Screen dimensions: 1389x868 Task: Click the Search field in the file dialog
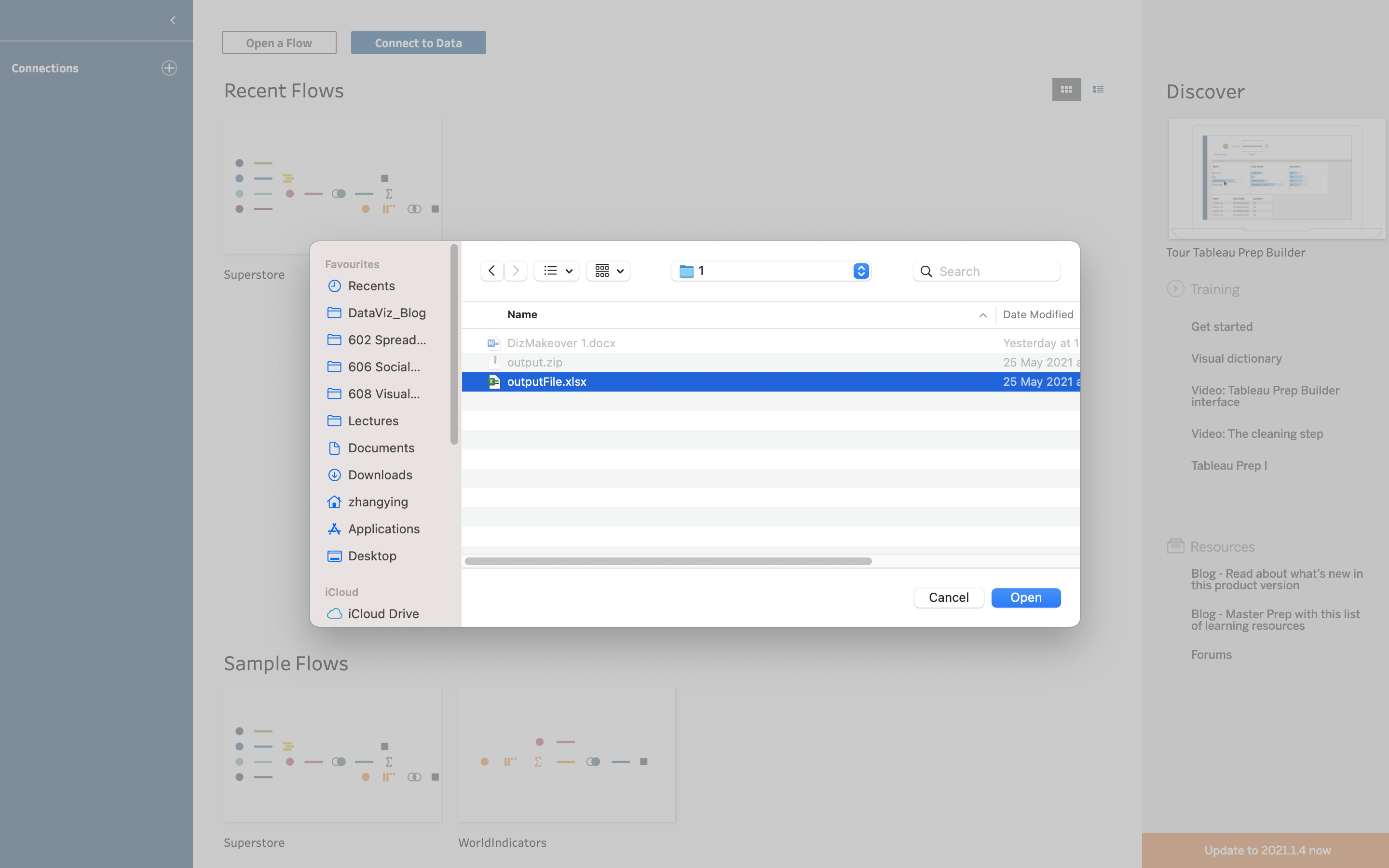[987, 271]
